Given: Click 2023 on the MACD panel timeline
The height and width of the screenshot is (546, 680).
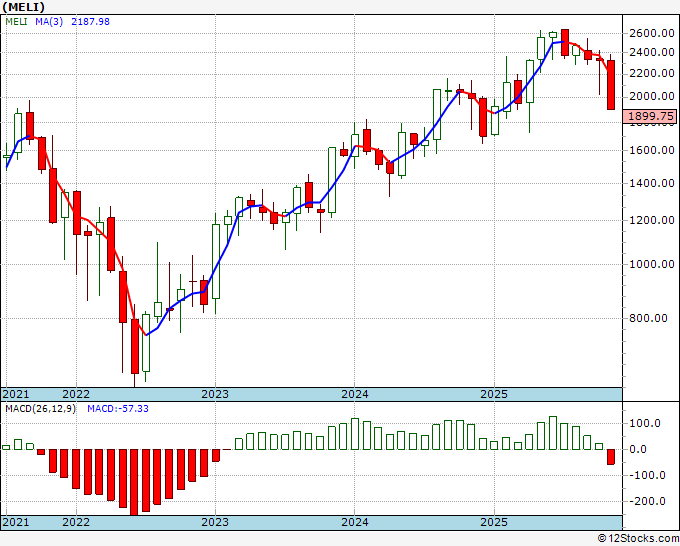Looking at the screenshot, I should coord(215,522).
